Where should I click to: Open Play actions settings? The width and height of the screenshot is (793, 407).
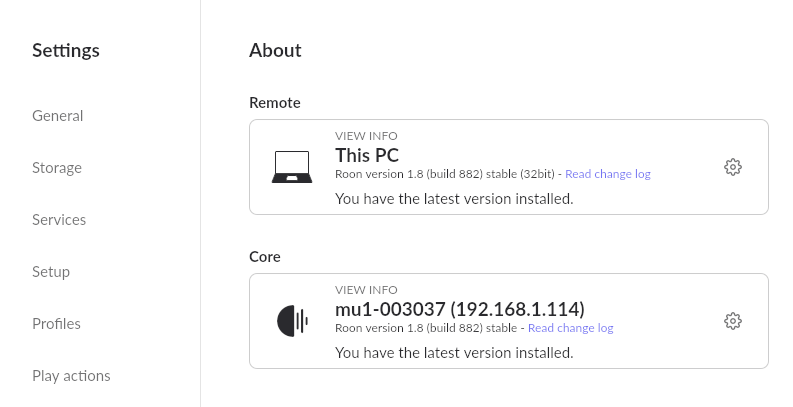click(71, 376)
